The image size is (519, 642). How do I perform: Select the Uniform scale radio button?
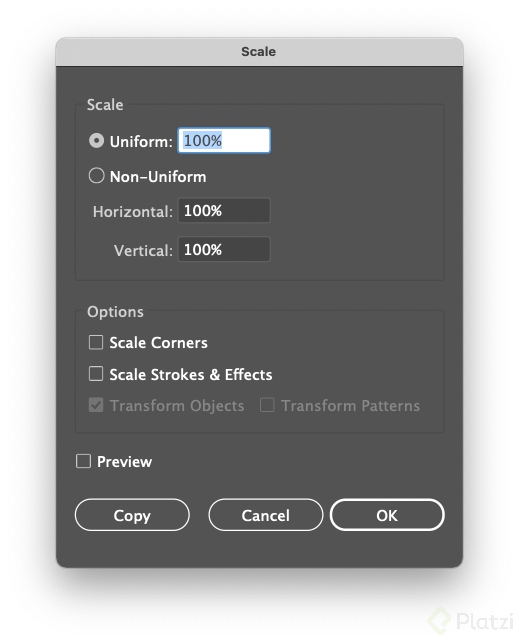(96, 141)
